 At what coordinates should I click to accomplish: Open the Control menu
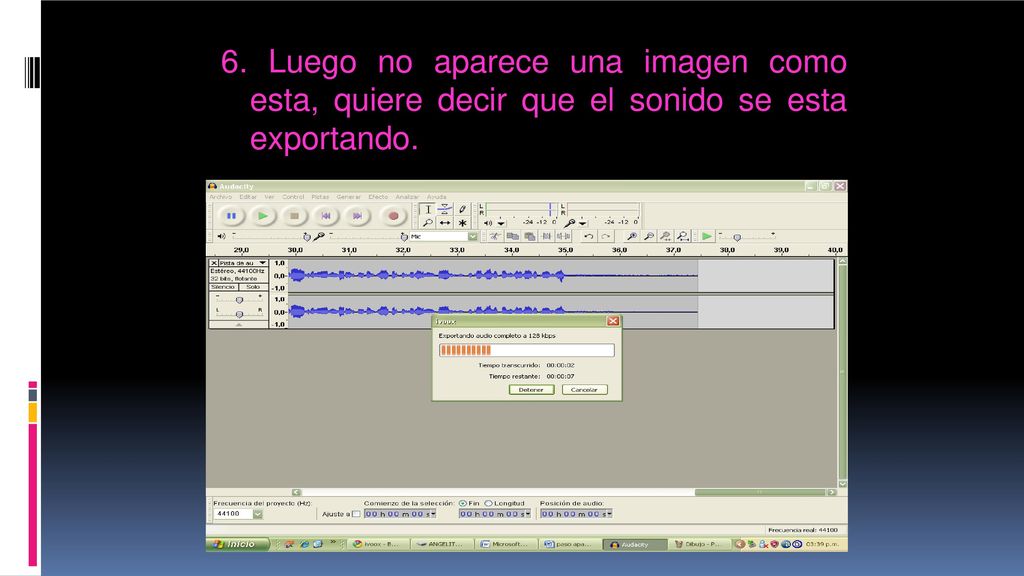tap(293, 197)
